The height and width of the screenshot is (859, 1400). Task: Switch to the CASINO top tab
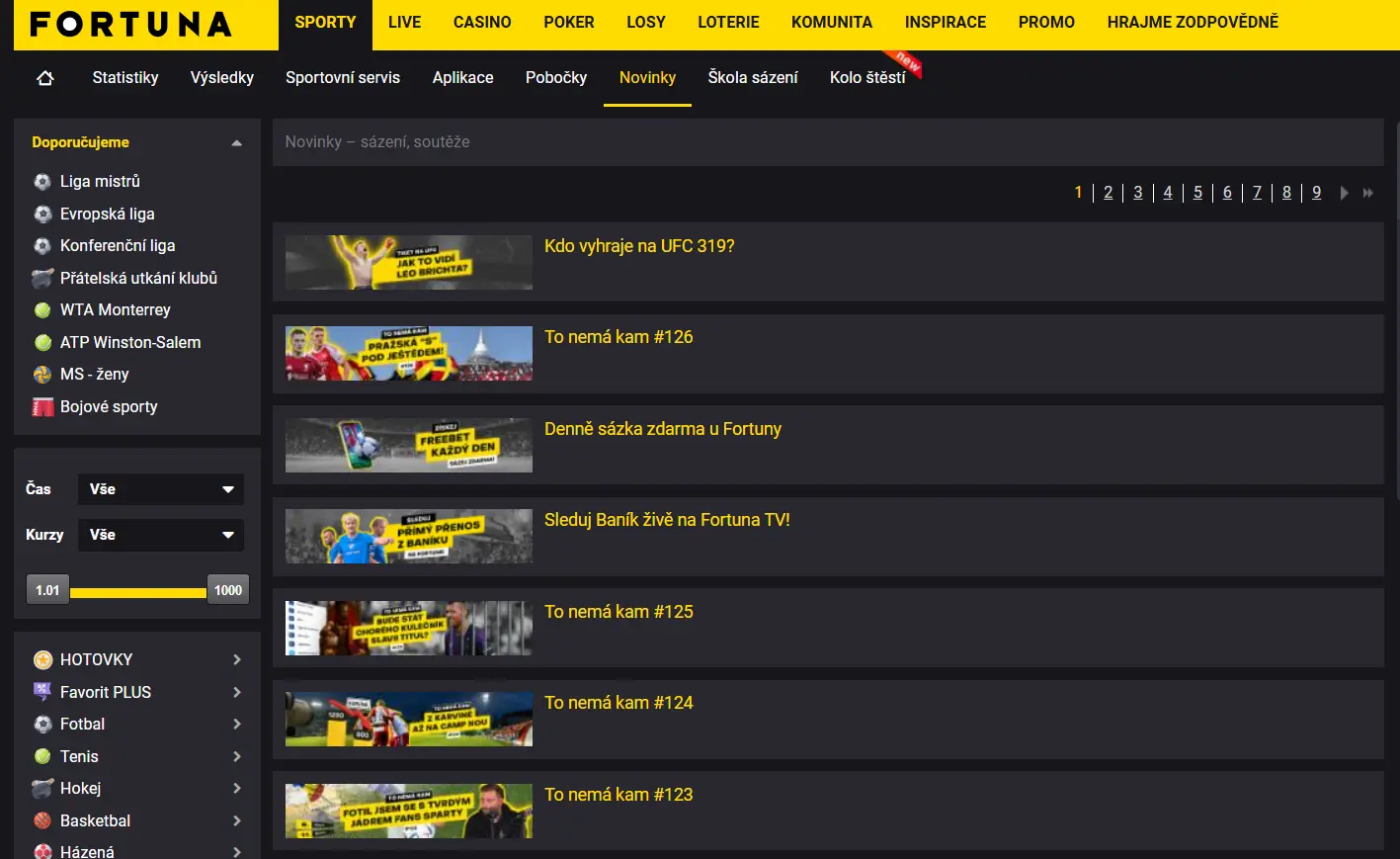coord(482,22)
